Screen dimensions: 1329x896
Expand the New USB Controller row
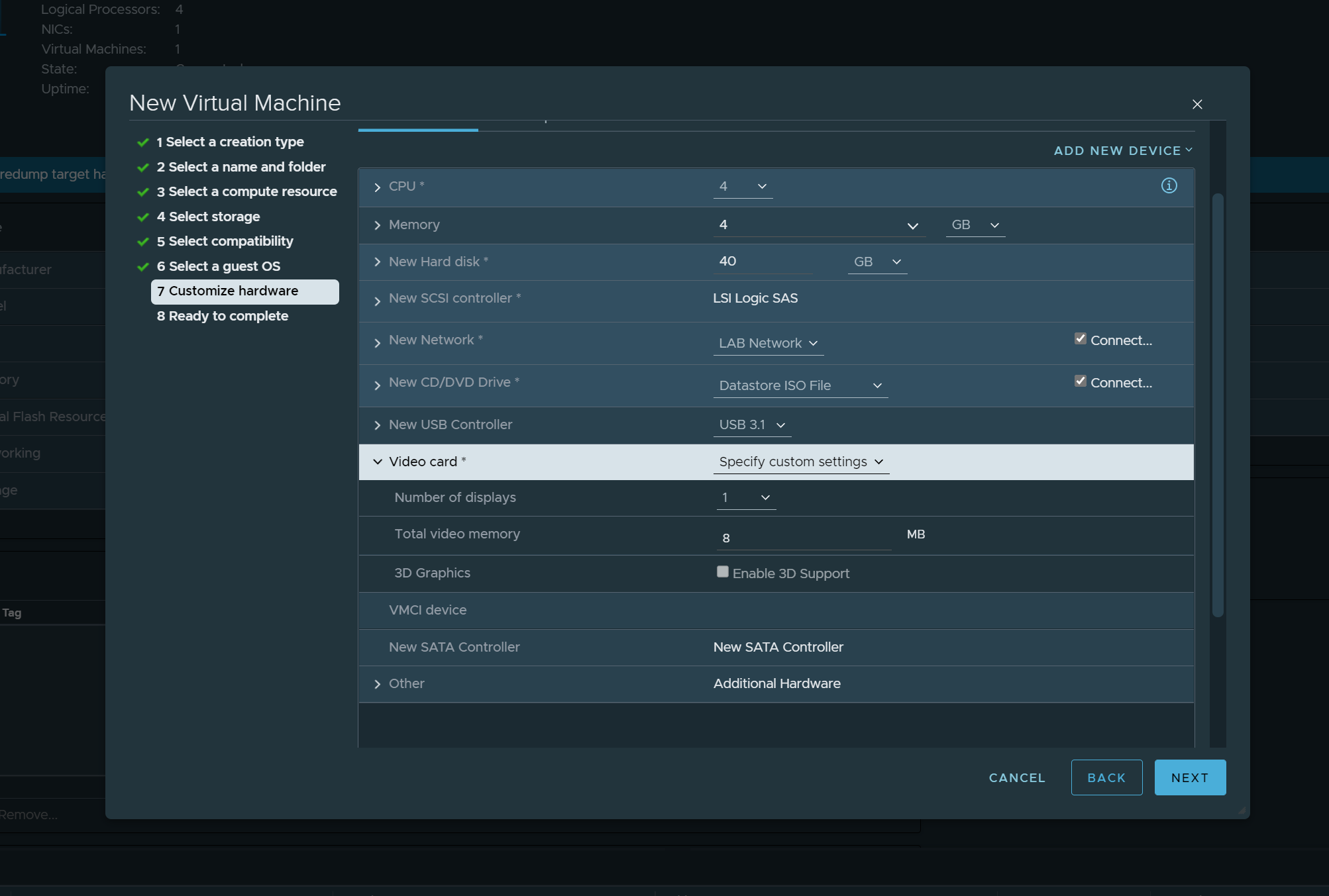pyautogui.click(x=378, y=425)
